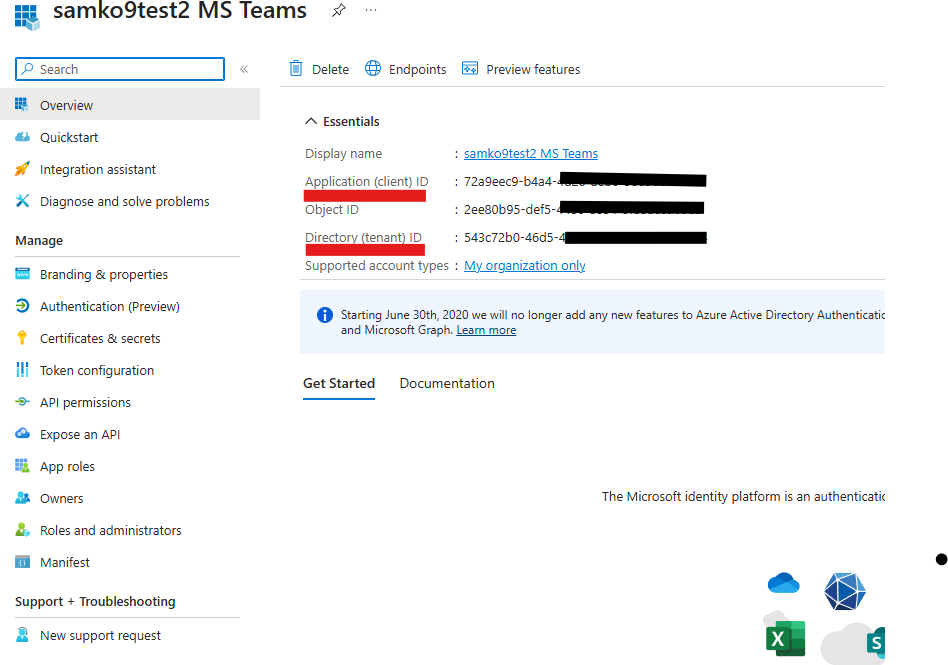
Task: Open the Learn more link in the banner
Action: click(486, 330)
